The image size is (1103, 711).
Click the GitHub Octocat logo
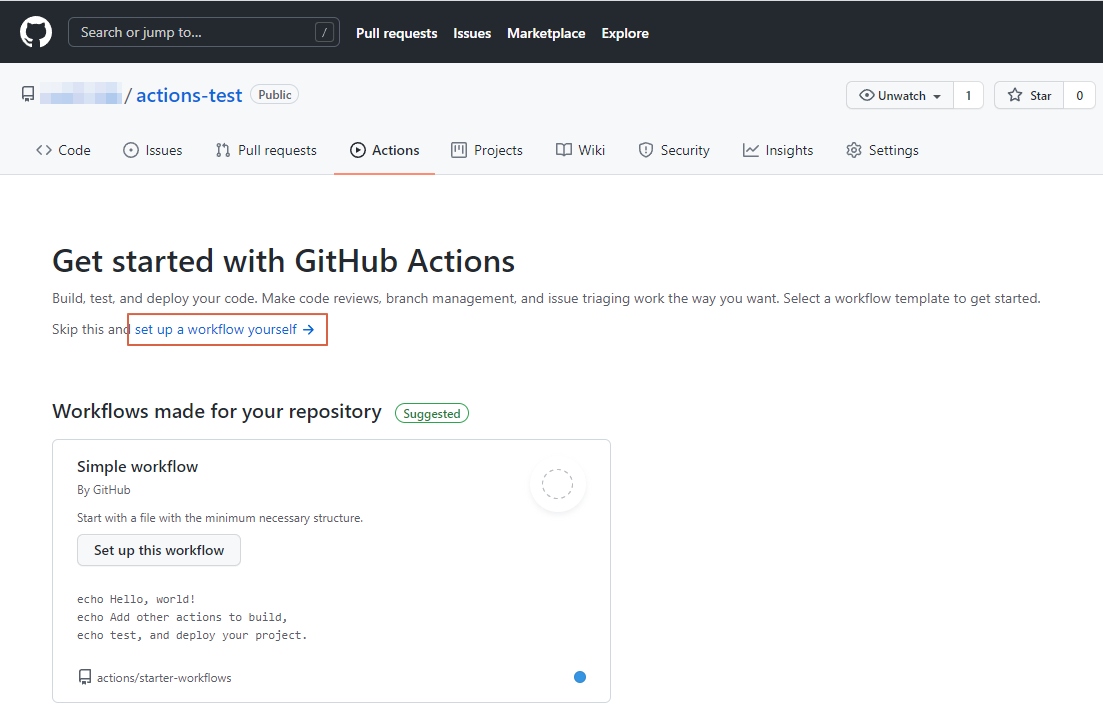click(36, 32)
